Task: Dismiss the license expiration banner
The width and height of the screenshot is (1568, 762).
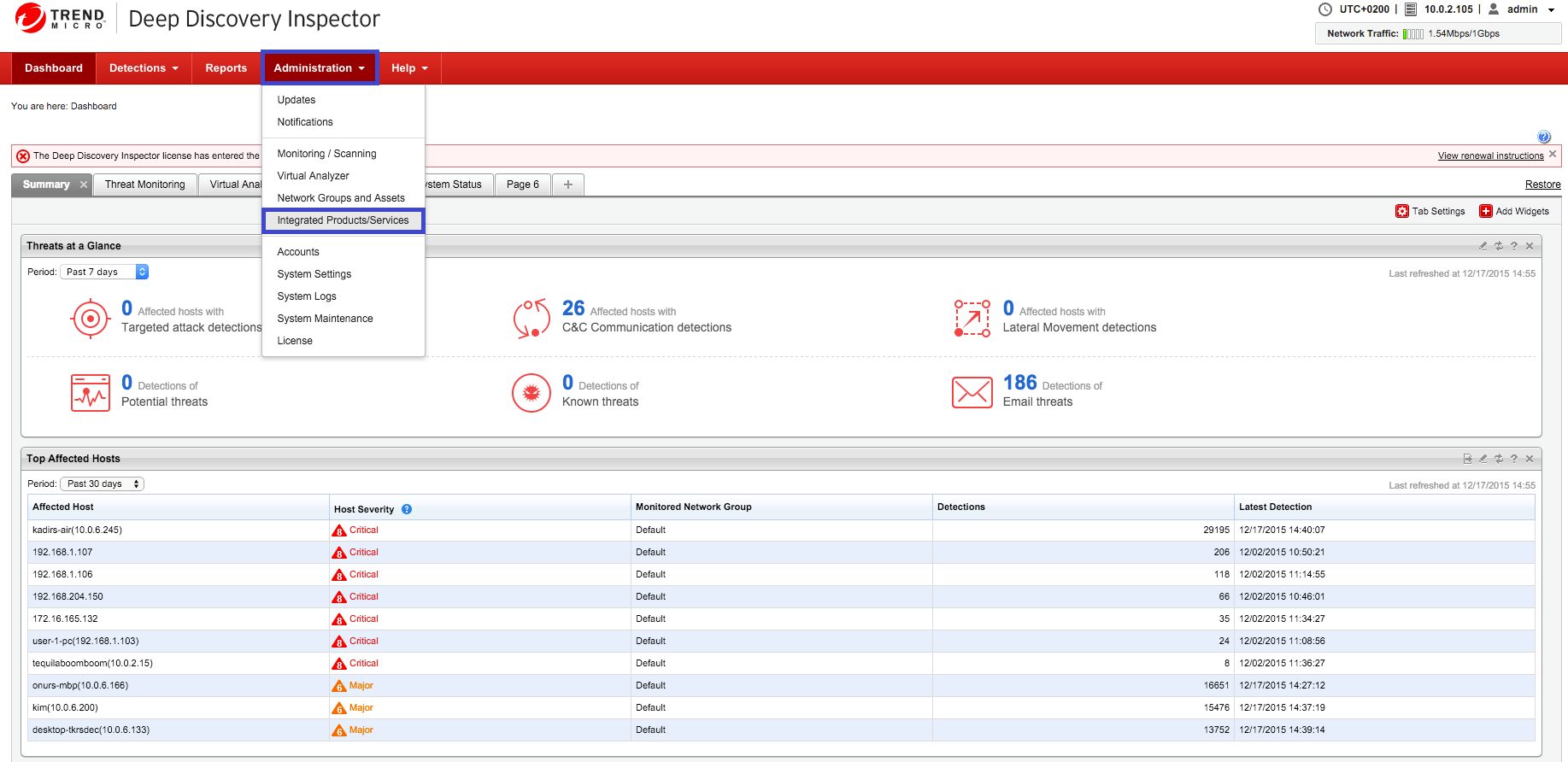Action: pyautogui.click(x=1553, y=155)
